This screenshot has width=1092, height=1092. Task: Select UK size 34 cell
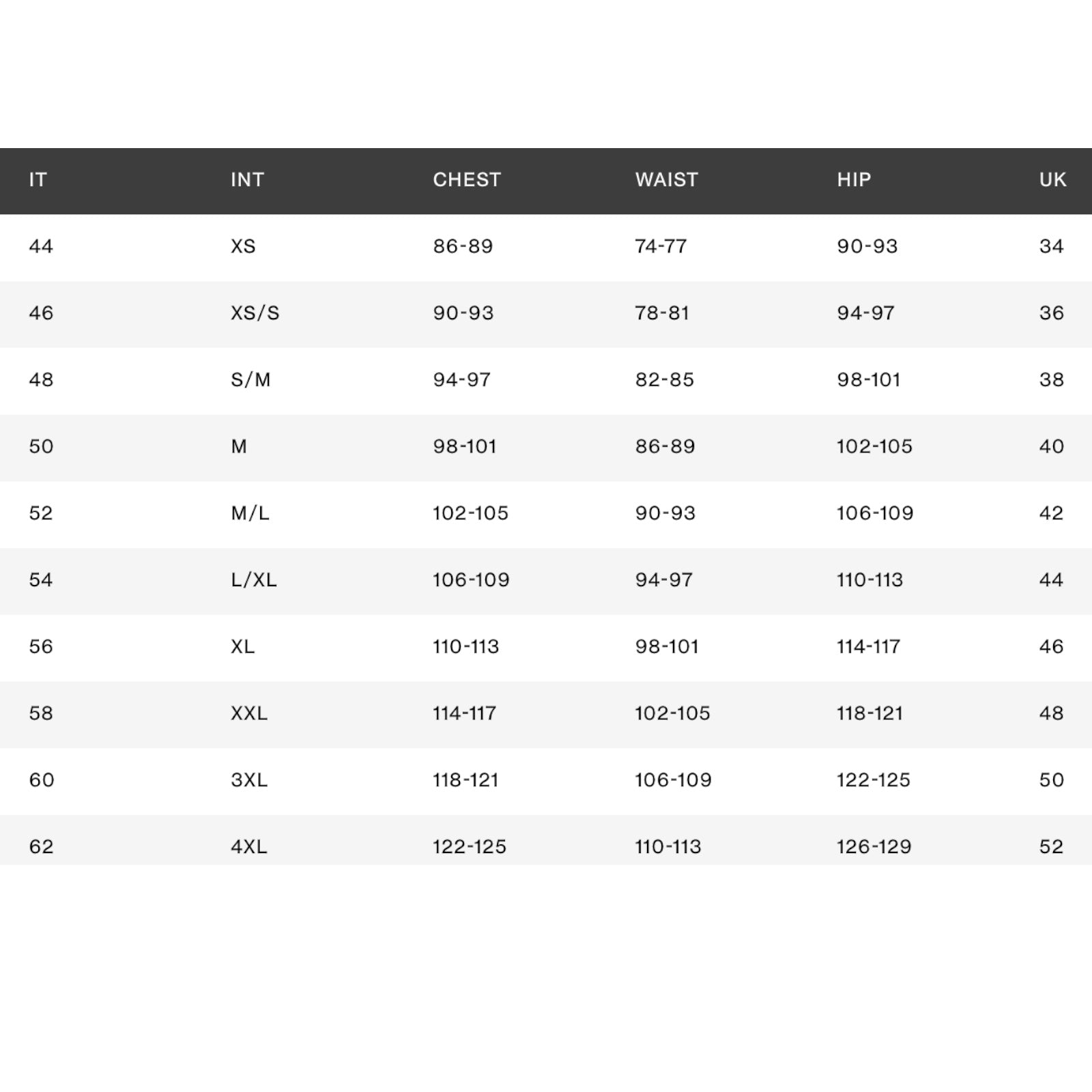[1051, 246]
